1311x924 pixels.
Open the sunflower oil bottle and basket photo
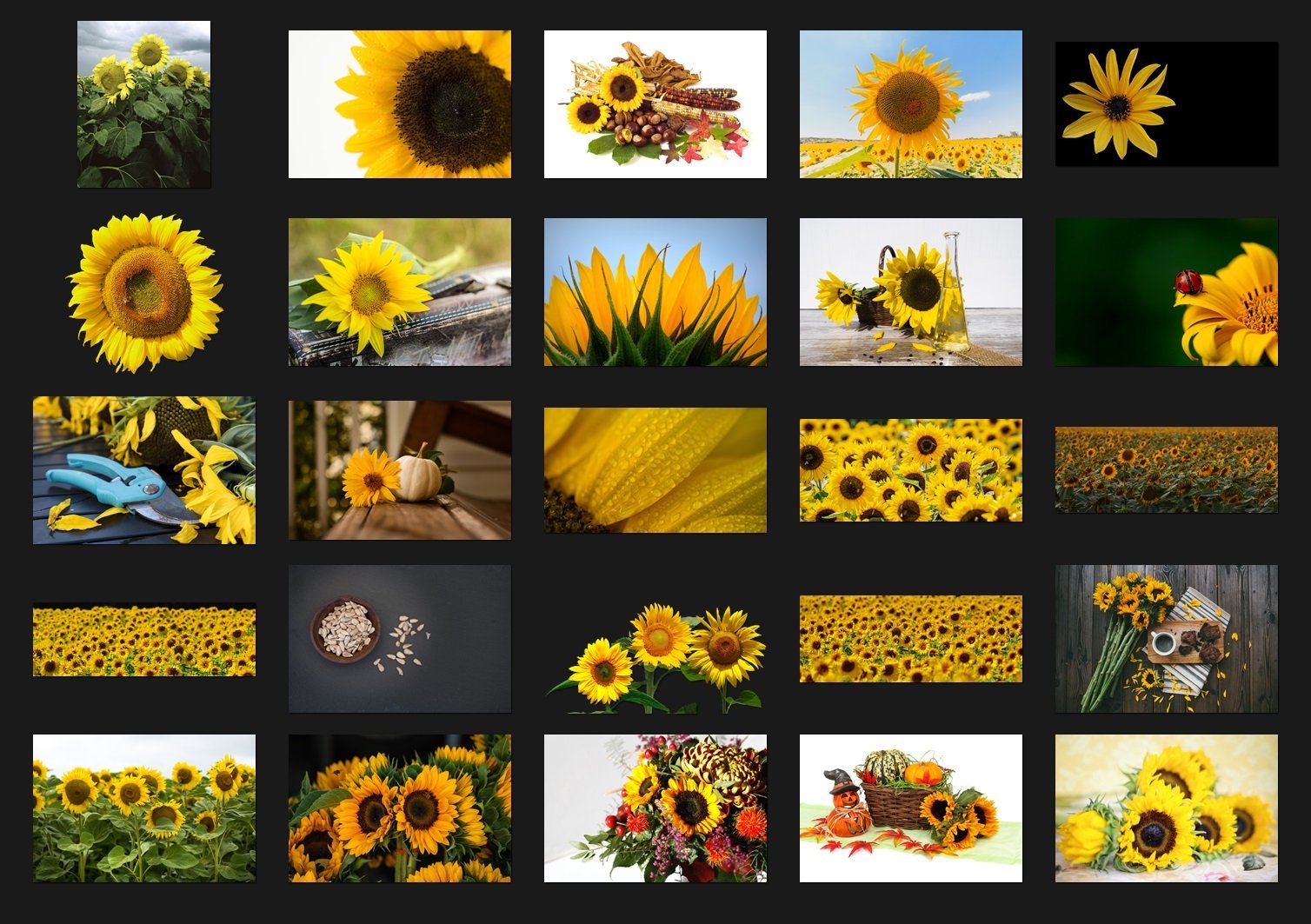tap(910, 291)
